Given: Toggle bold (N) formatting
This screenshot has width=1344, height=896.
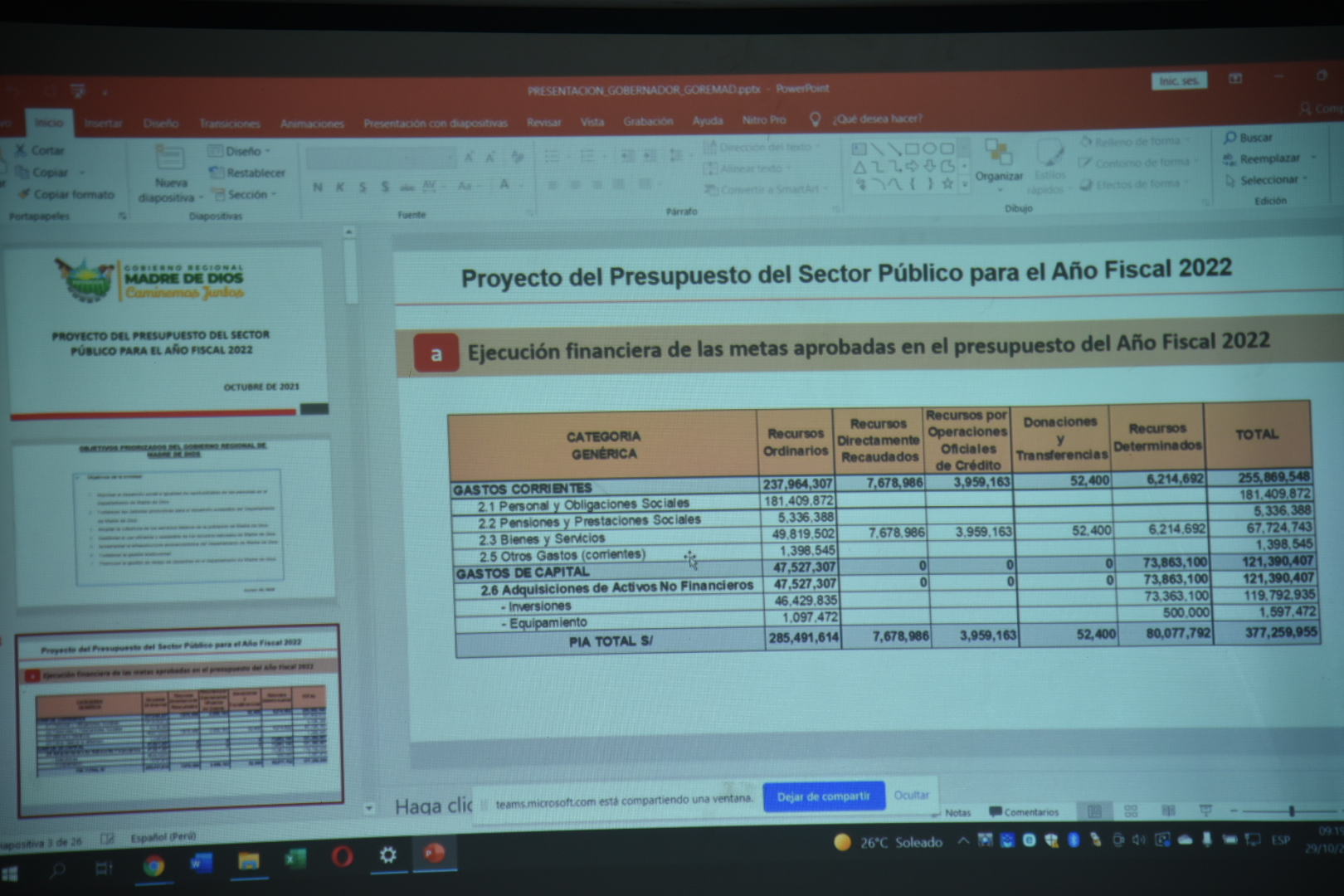Looking at the screenshot, I should pyautogui.click(x=318, y=187).
